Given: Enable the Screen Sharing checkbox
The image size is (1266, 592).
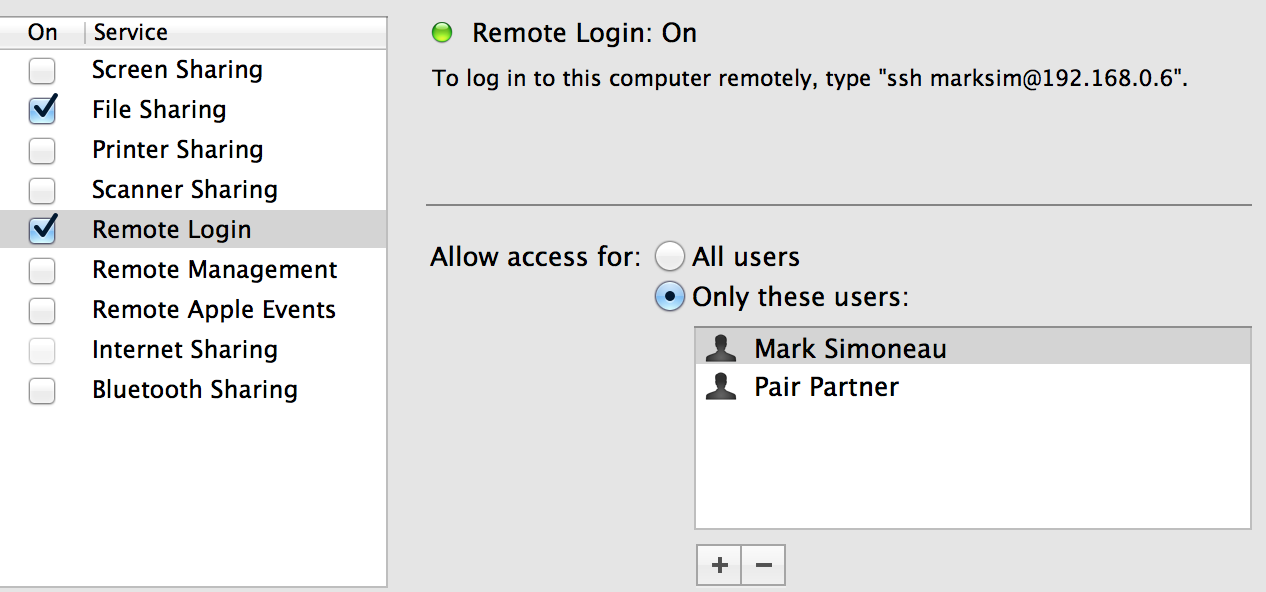Looking at the screenshot, I should point(42,70).
